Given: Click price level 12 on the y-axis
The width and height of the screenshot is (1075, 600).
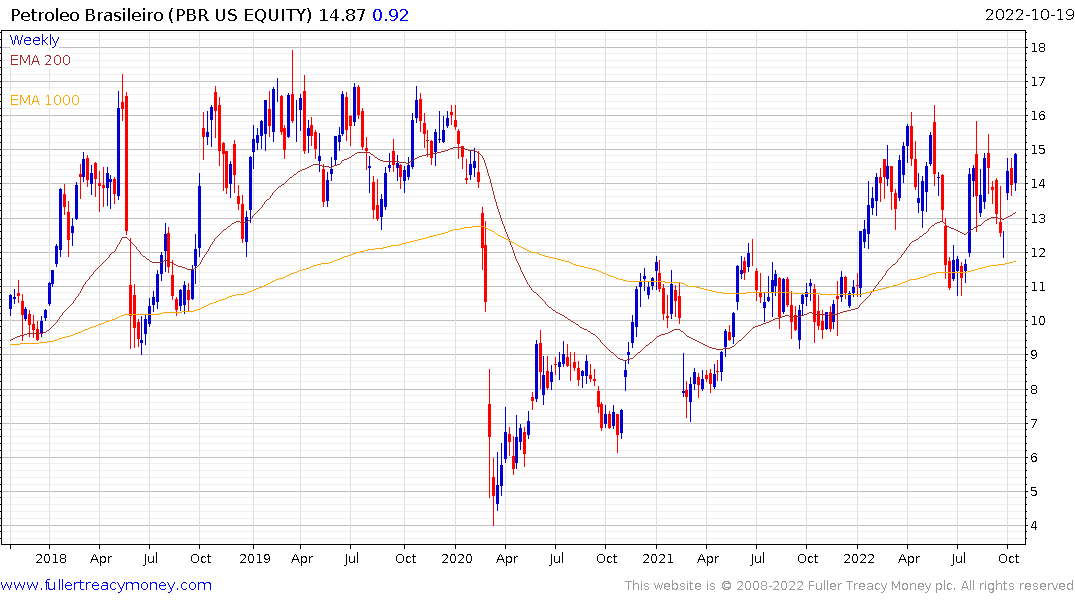Looking at the screenshot, I should click(x=1038, y=253).
